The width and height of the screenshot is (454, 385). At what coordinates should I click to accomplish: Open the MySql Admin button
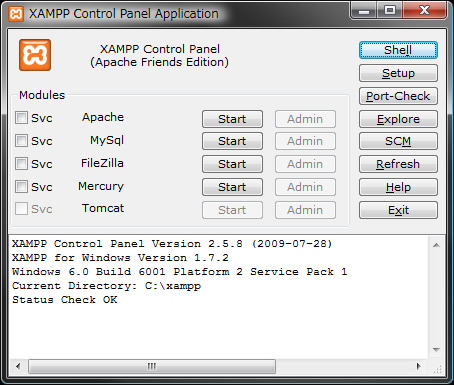pos(305,141)
